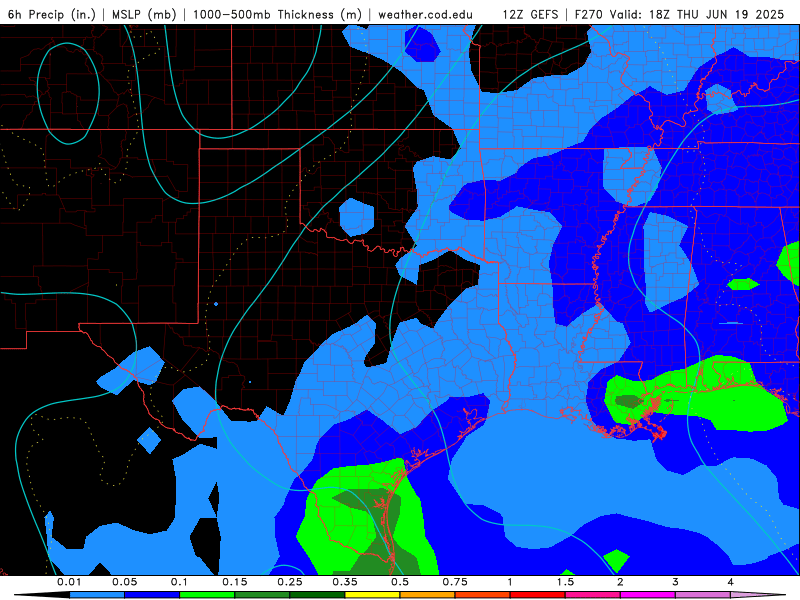Image resolution: width=800 pixels, height=600 pixels.
Task: Click the 0.01 legend value
Action: pyautogui.click(x=69, y=582)
